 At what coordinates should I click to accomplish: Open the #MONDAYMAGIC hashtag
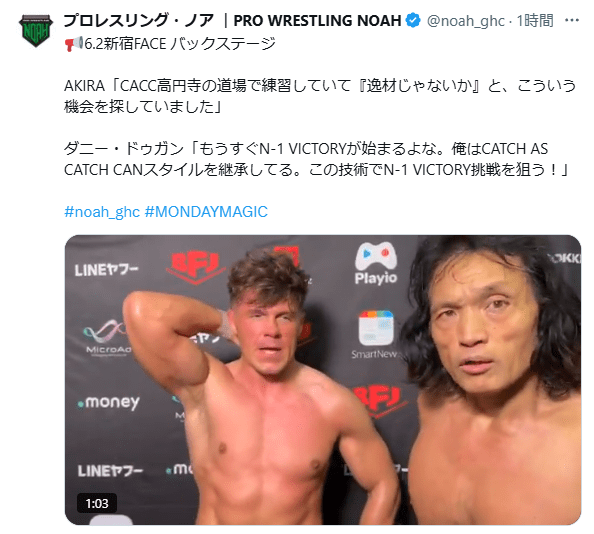pos(206,212)
